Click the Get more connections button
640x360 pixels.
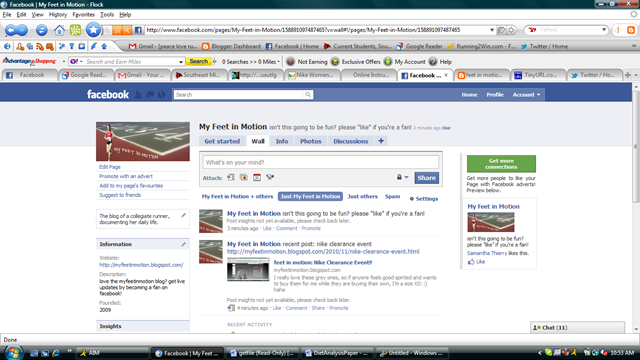pyautogui.click(x=501, y=164)
